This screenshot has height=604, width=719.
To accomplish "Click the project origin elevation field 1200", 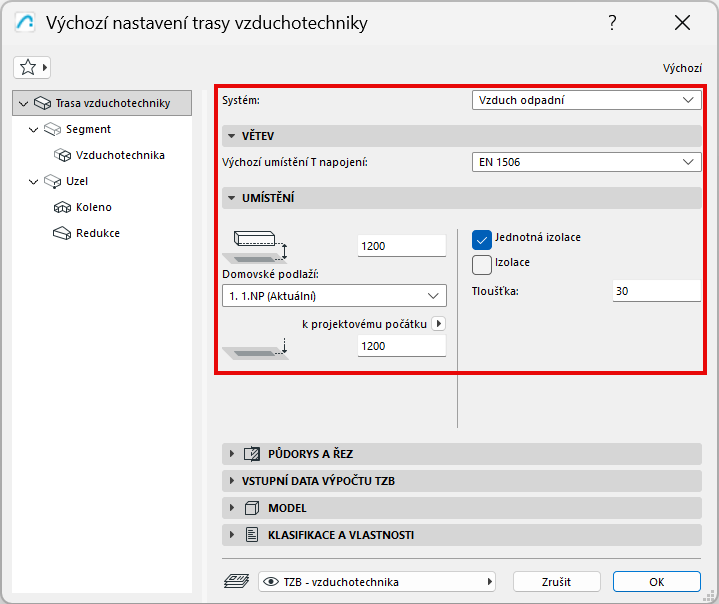I will pos(402,346).
